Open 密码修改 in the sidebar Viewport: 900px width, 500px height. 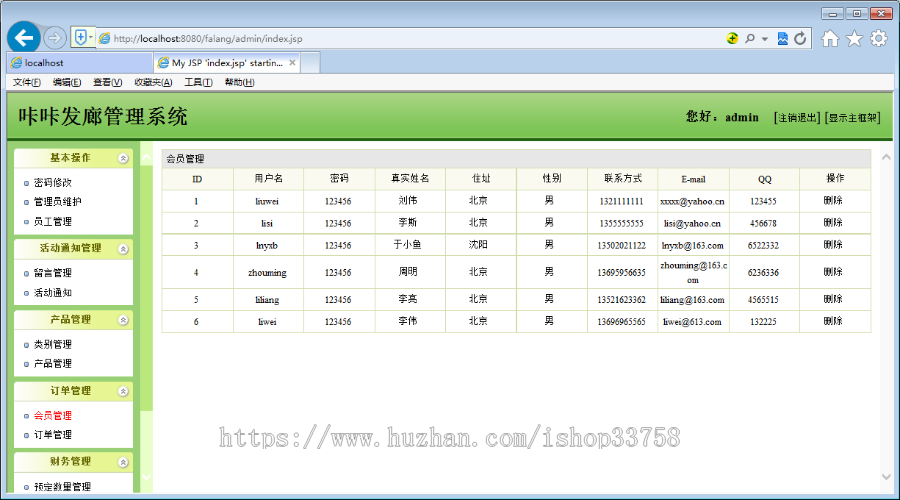pyautogui.click(x=52, y=183)
